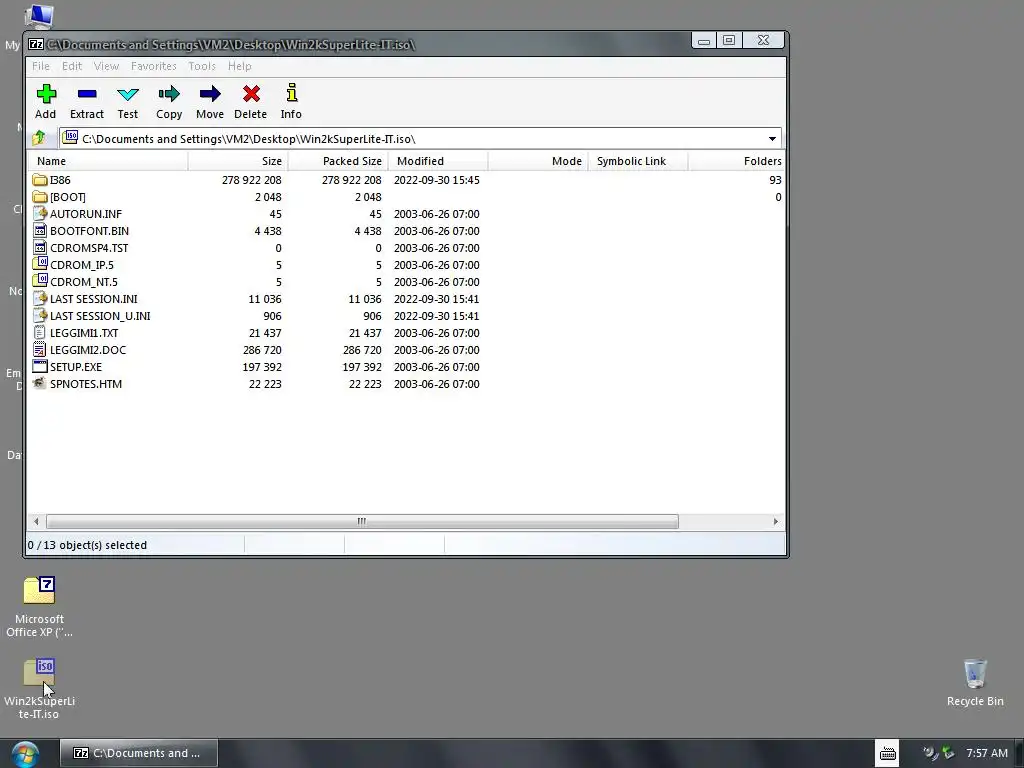
Task: Select Microsoft Office XP desktop icon
Action: click(x=39, y=606)
